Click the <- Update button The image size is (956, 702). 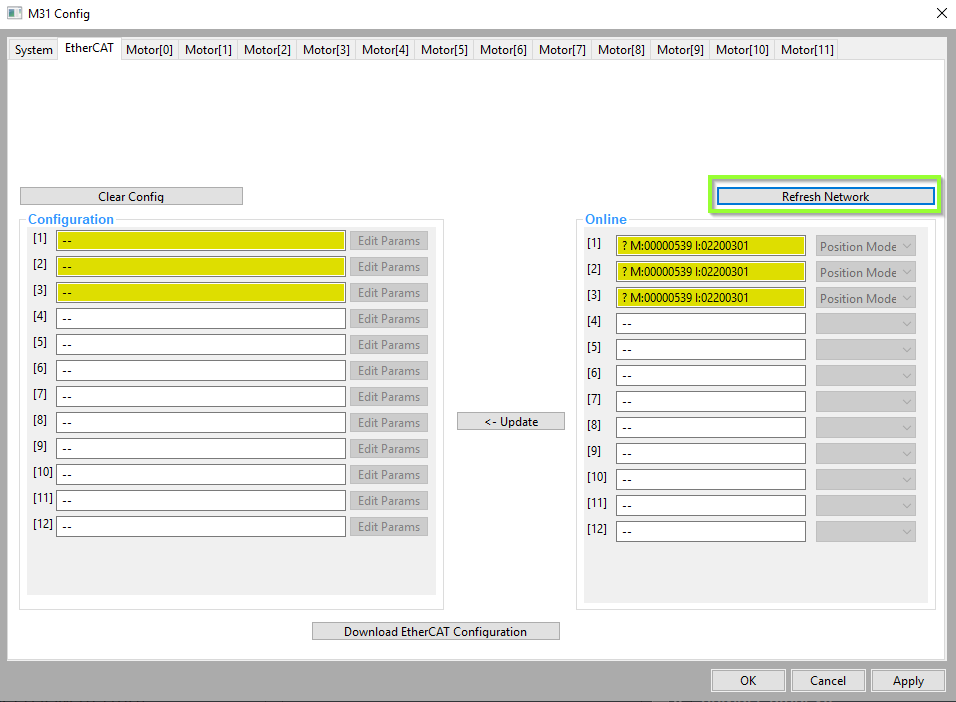[511, 421]
